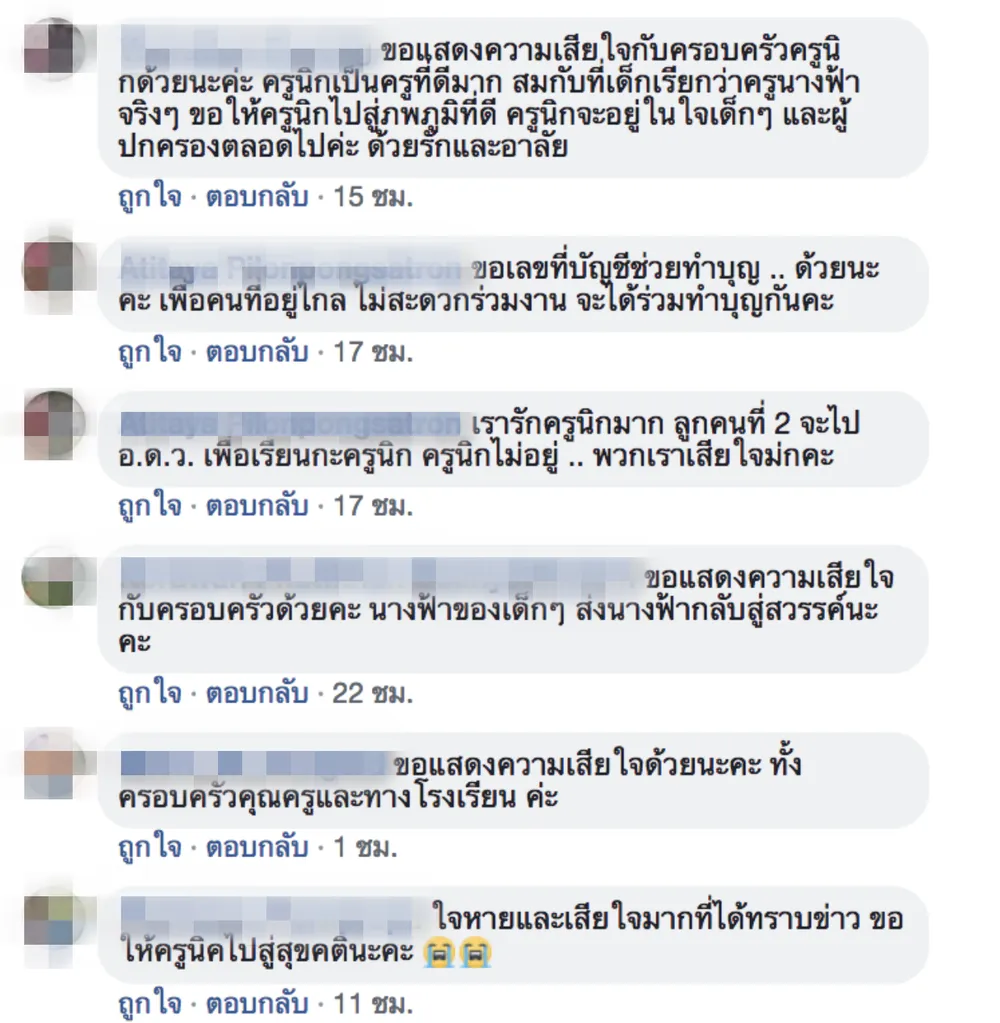This screenshot has height=1023, width=1000.
Task: Reply to the comment posted 11 ชม. ago
Action: tap(257, 1003)
